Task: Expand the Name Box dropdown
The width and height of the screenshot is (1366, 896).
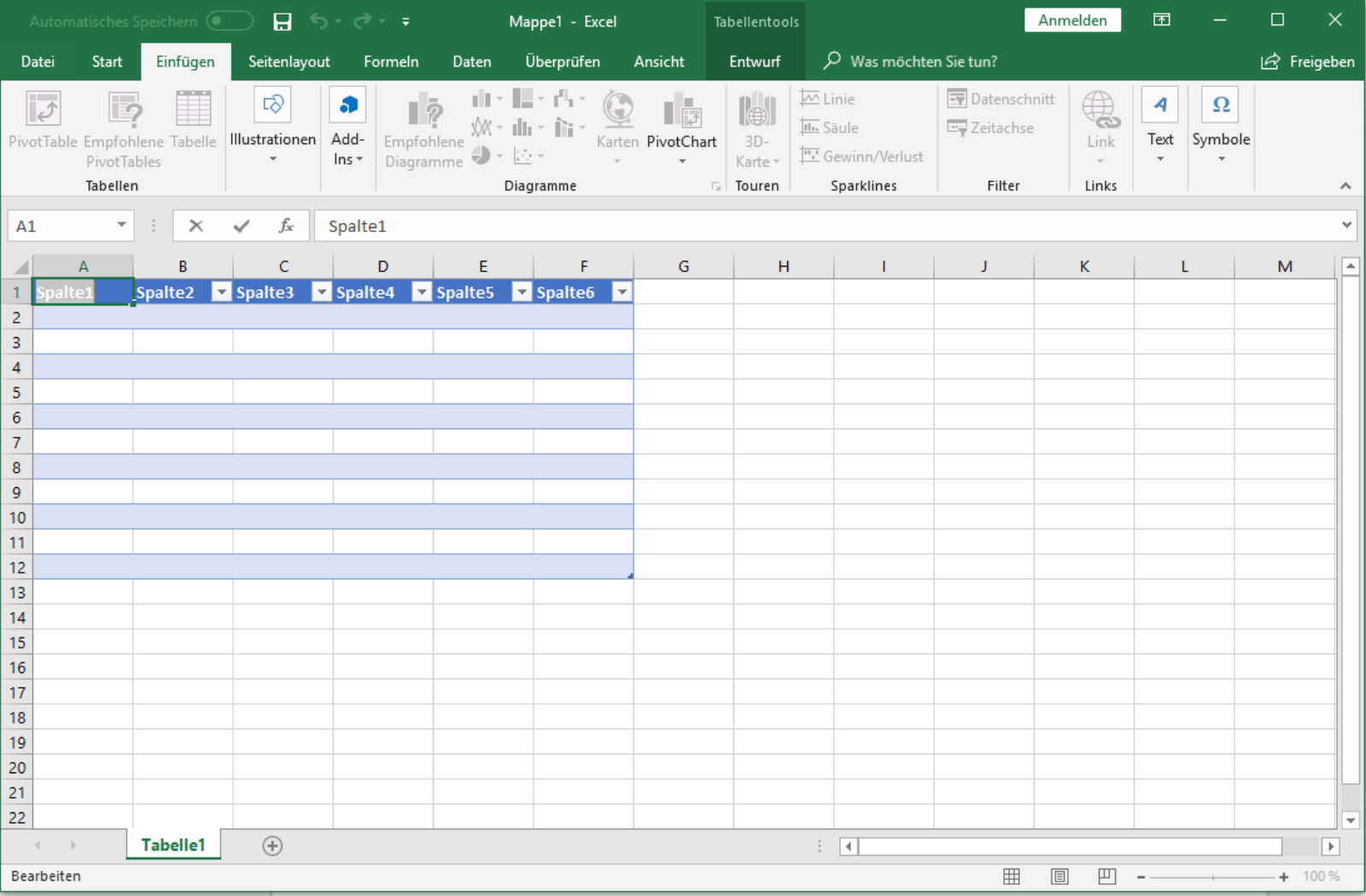Action: click(x=120, y=225)
